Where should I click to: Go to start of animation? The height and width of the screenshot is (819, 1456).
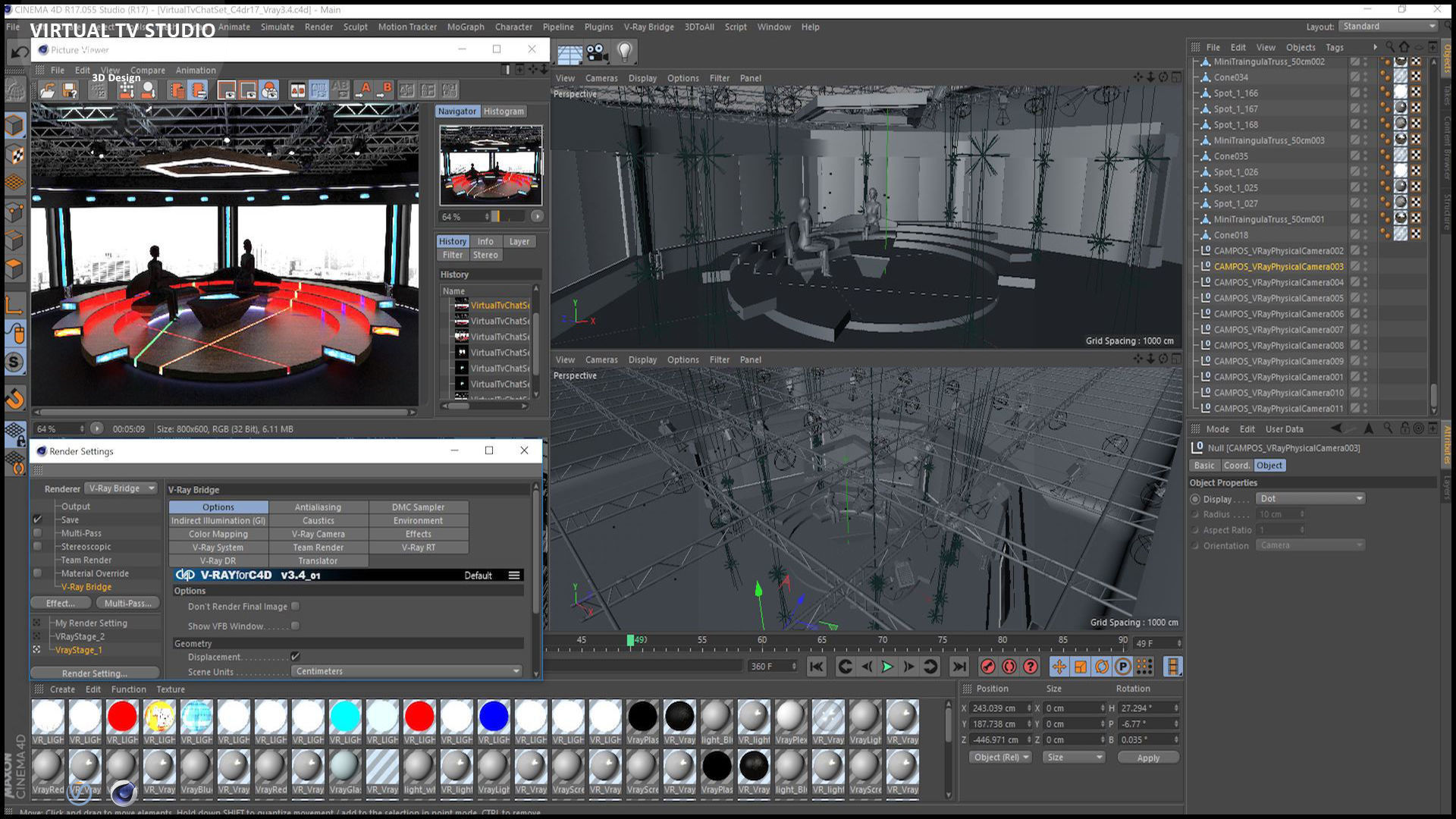click(x=816, y=667)
